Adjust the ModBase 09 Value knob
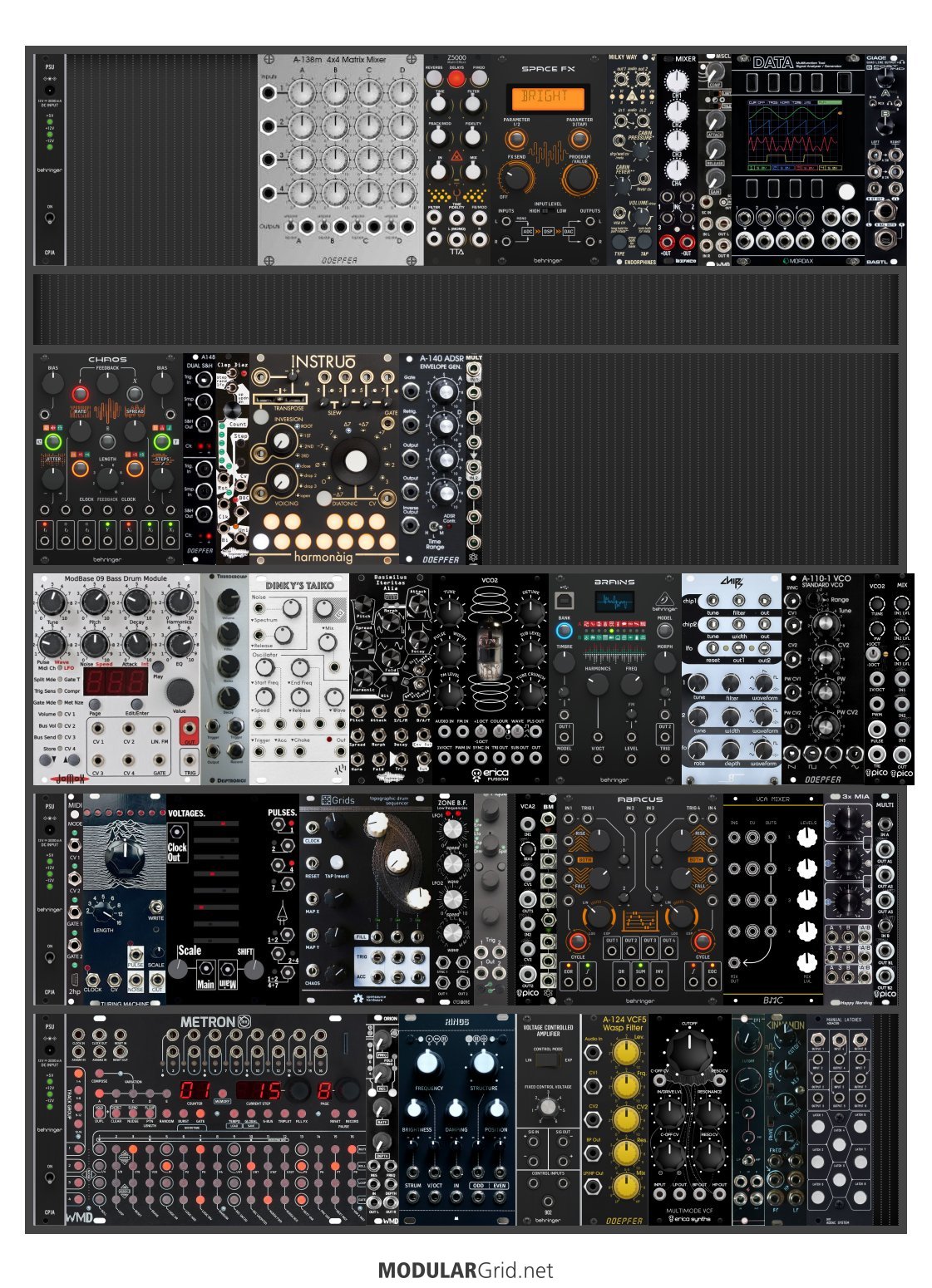Viewport: 932px width, 1288px height. coord(179,691)
